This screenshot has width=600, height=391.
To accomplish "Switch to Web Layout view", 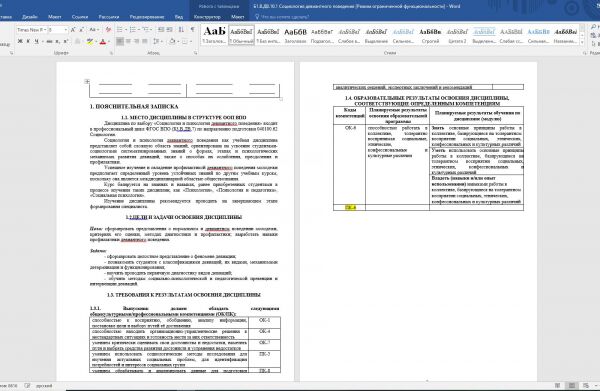I will pyautogui.click(x=586, y=385).
